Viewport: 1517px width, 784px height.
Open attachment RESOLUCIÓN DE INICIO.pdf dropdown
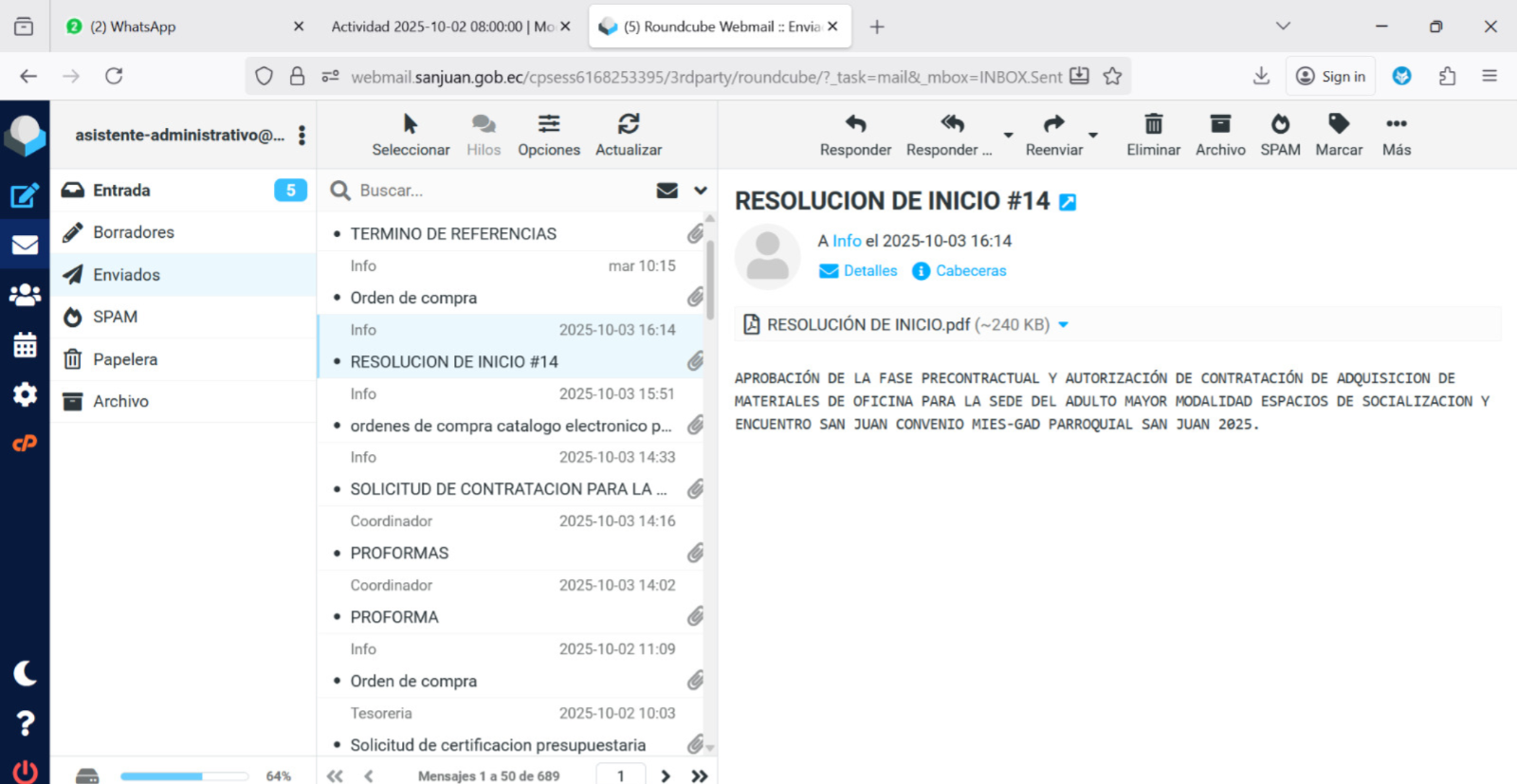coord(1064,325)
